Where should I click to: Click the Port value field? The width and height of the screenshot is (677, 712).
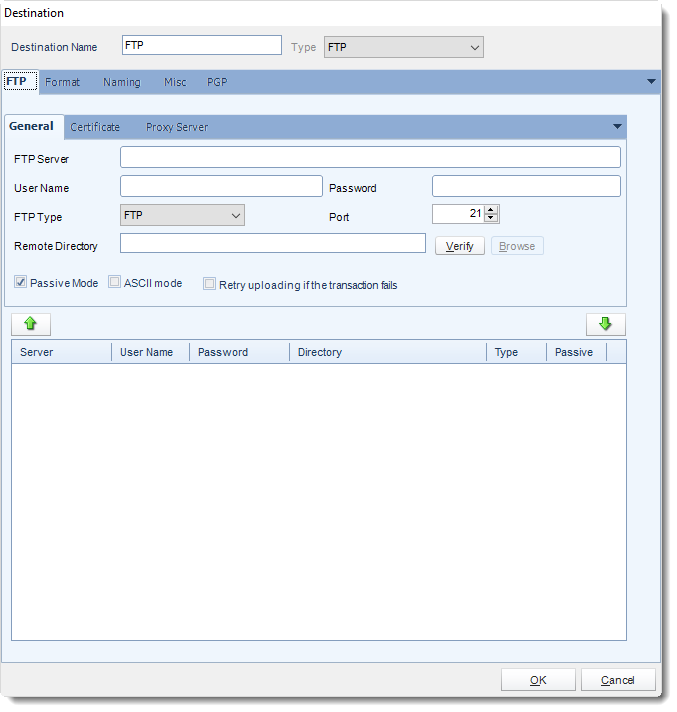pos(458,214)
